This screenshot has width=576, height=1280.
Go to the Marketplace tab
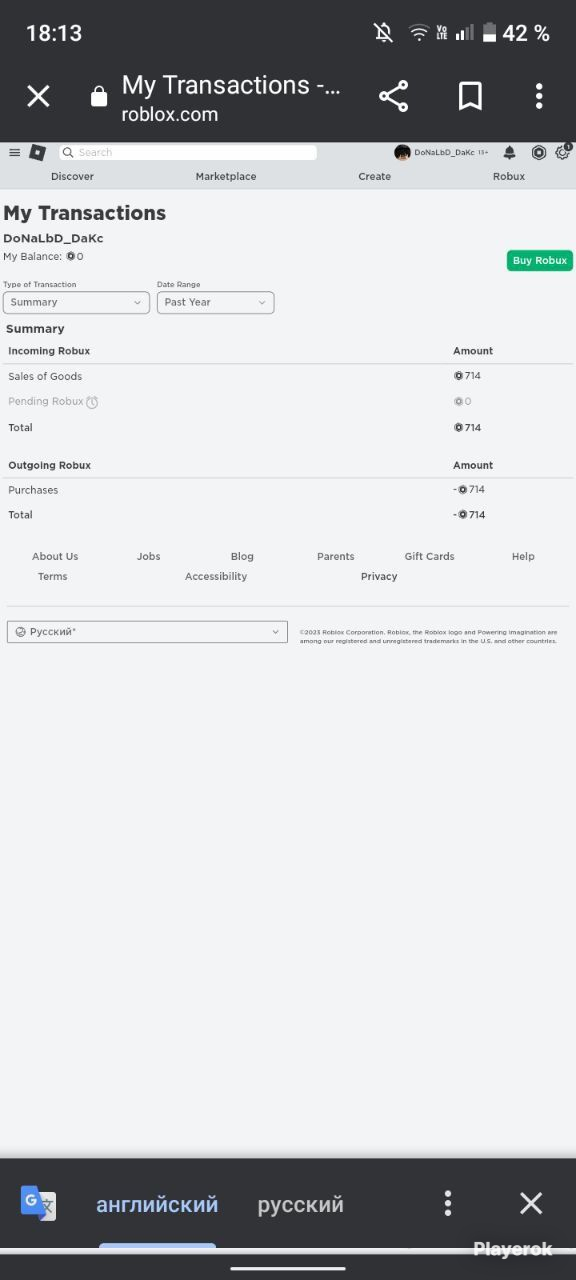[226, 176]
